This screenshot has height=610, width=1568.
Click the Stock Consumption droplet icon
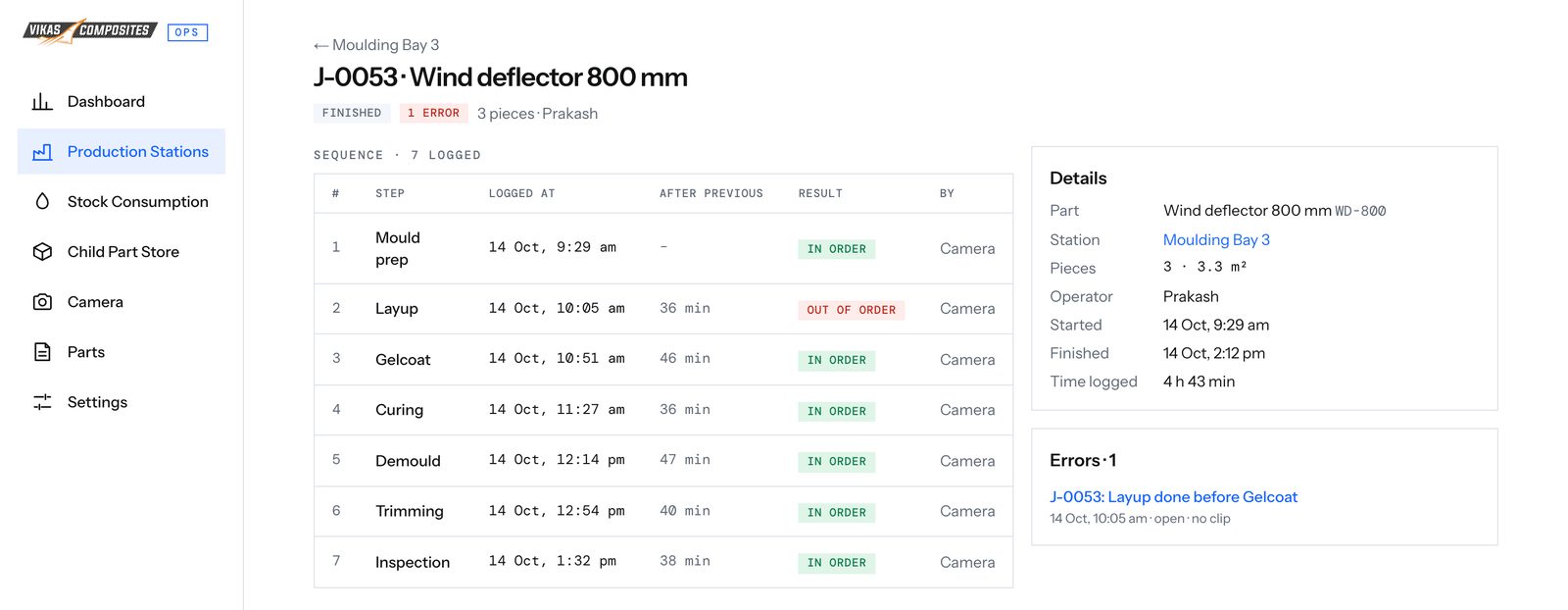coord(42,202)
